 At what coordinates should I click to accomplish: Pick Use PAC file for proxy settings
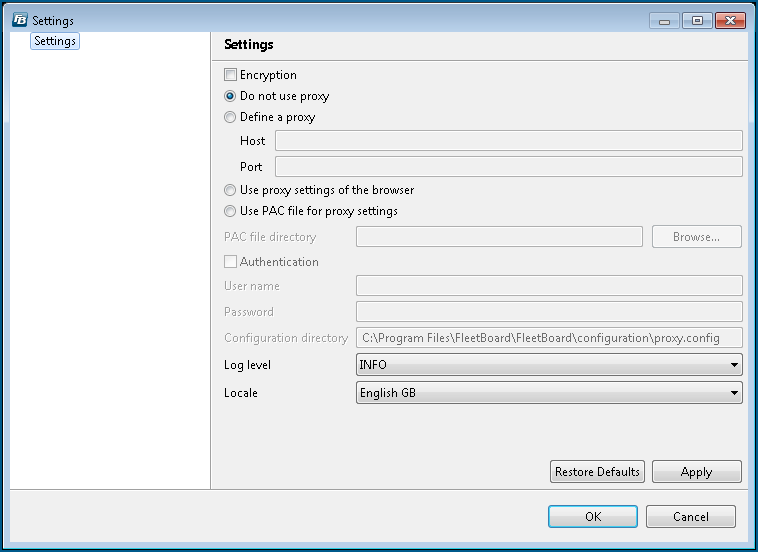point(231,211)
